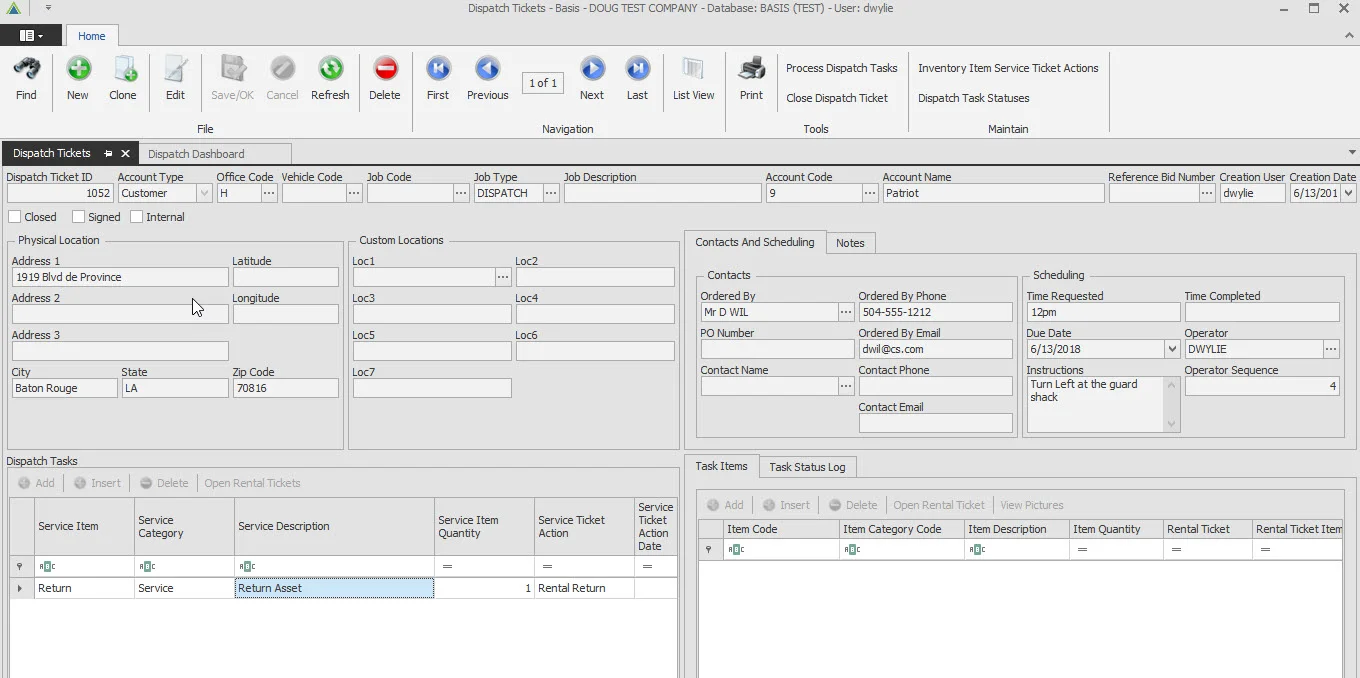This screenshot has width=1360, height=678.
Task: Open Contact Name lookup ellipsis
Action: [x=846, y=386]
